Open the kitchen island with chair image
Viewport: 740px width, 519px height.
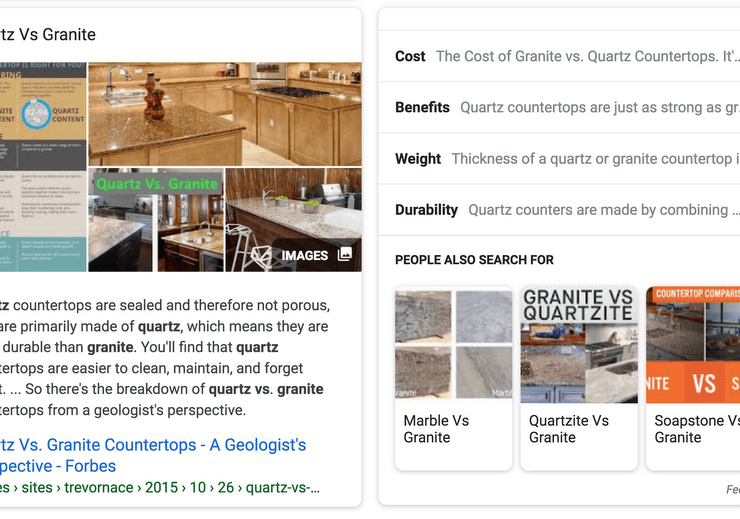[x=293, y=219]
